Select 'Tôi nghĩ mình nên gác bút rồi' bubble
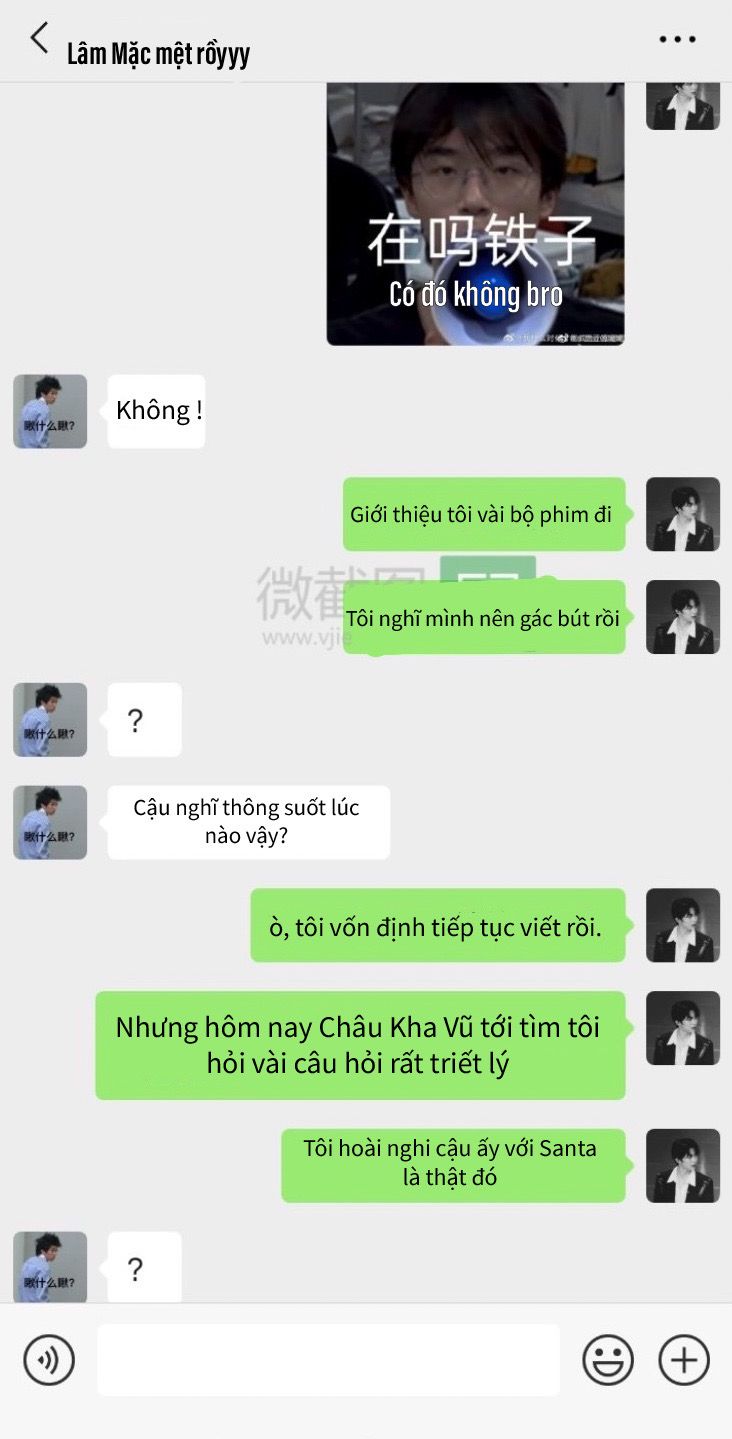The image size is (732, 1439). click(484, 617)
